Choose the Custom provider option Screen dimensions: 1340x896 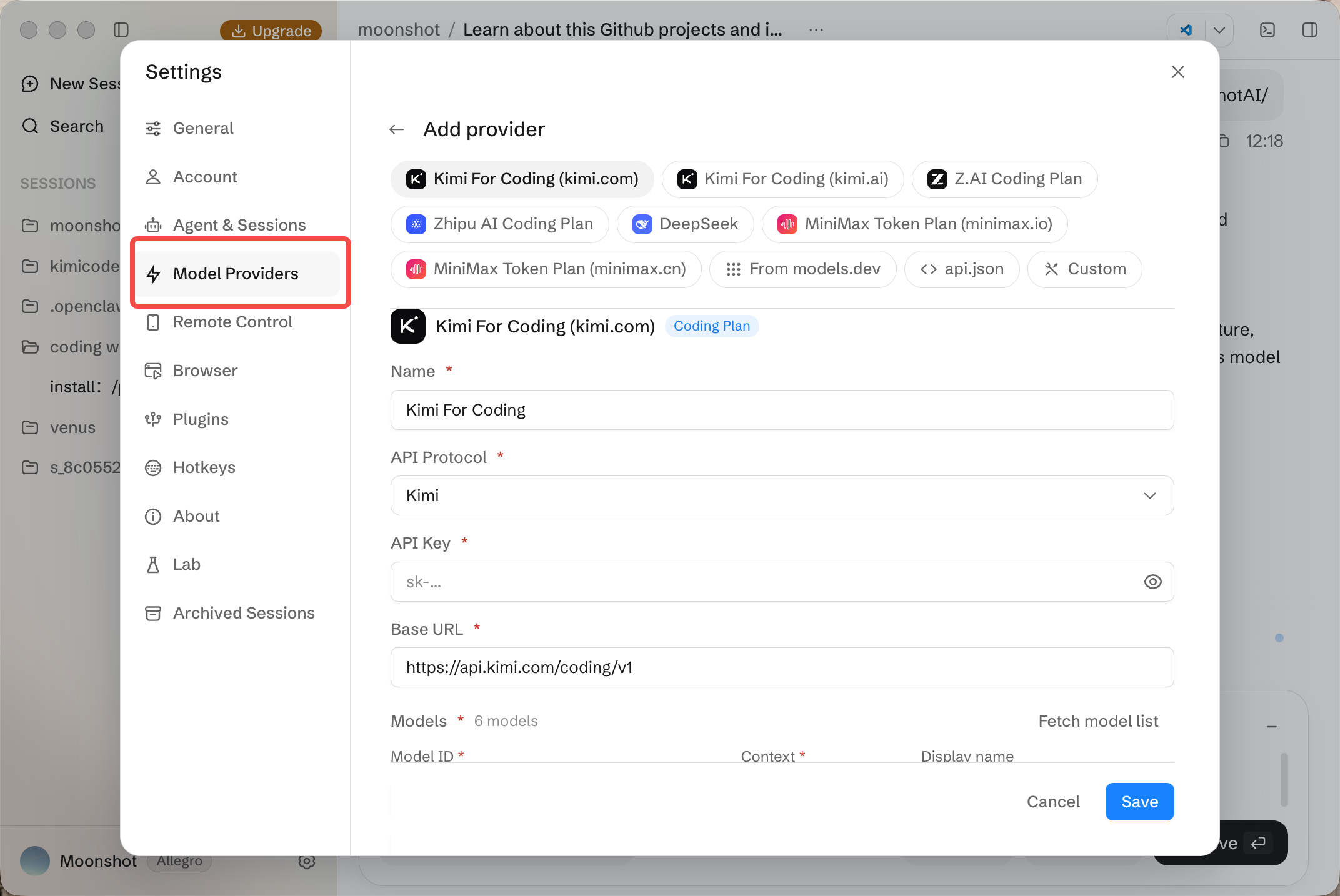click(1084, 269)
